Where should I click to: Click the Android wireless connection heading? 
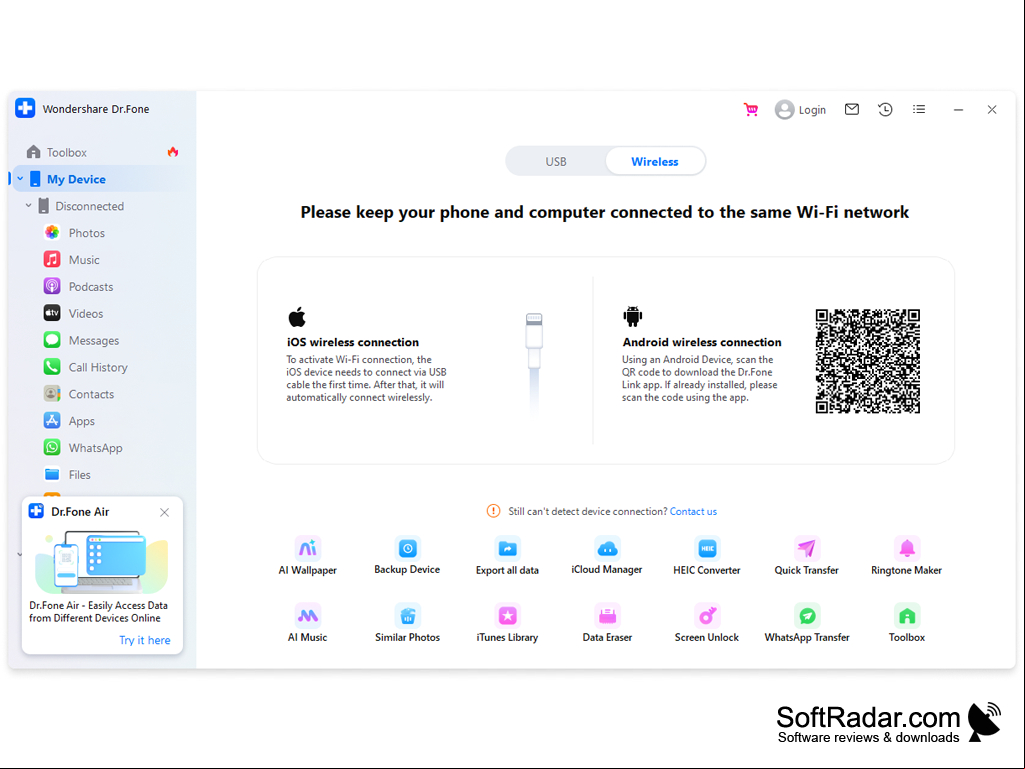pyautogui.click(x=702, y=342)
